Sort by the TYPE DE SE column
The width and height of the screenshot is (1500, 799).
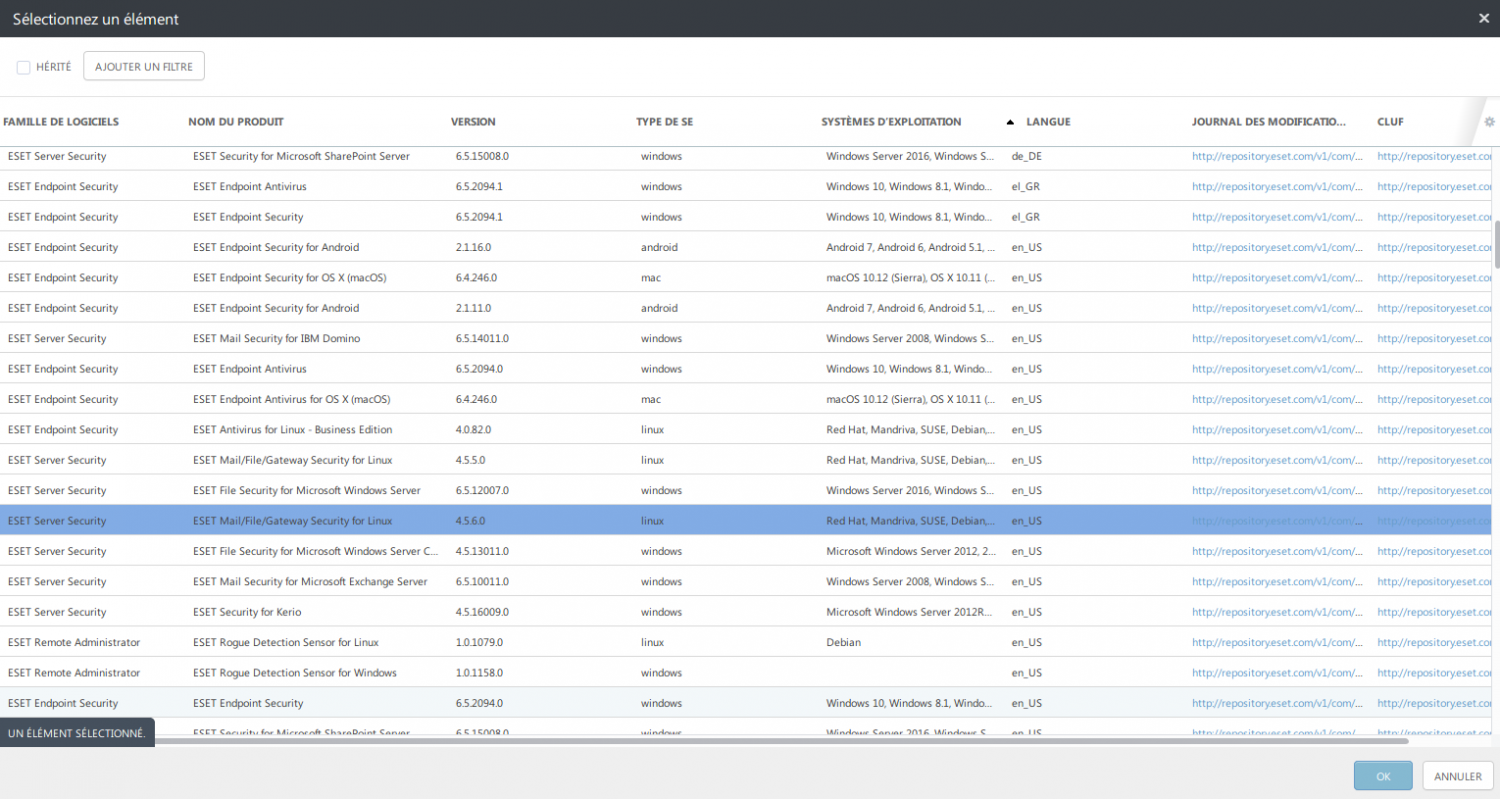(x=664, y=122)
